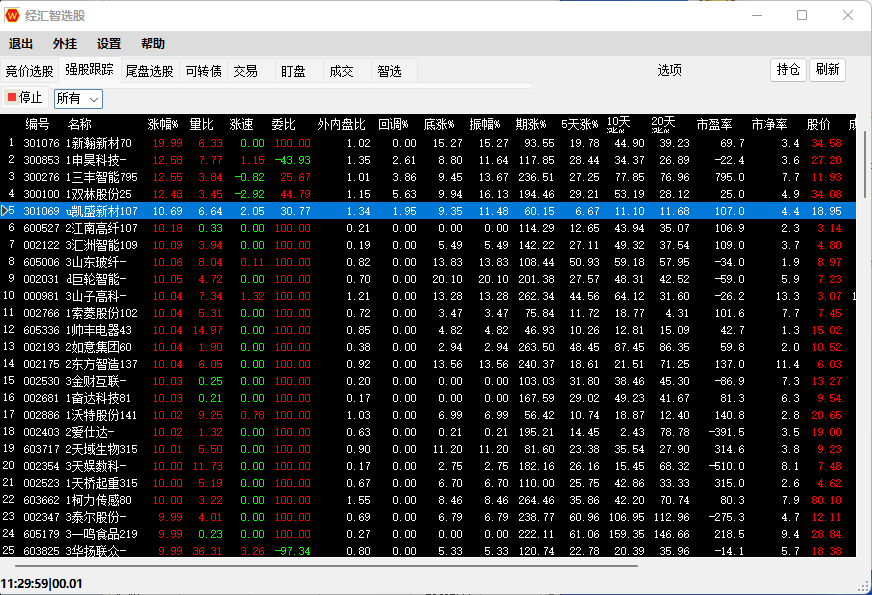This screenshot has height=595, width=872.
Task: Switch to the 尾盘选股 tab
Action: tap(150, 71)
